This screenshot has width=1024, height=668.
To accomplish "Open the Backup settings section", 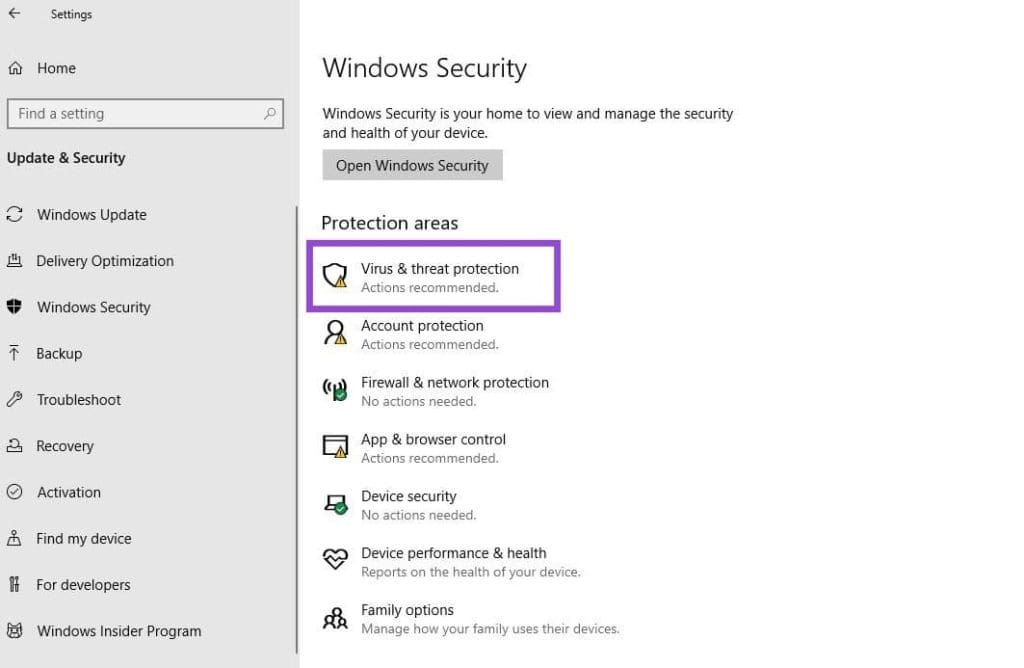I will [x=59, y=354].
